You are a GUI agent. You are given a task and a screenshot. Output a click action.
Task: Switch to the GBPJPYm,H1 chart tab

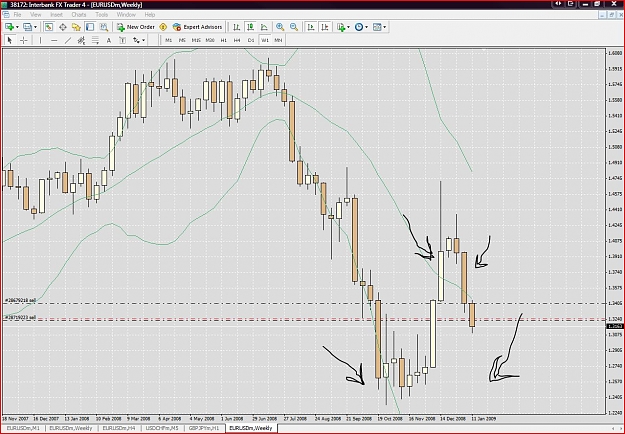pyautogui.click(x=204, y=428)
